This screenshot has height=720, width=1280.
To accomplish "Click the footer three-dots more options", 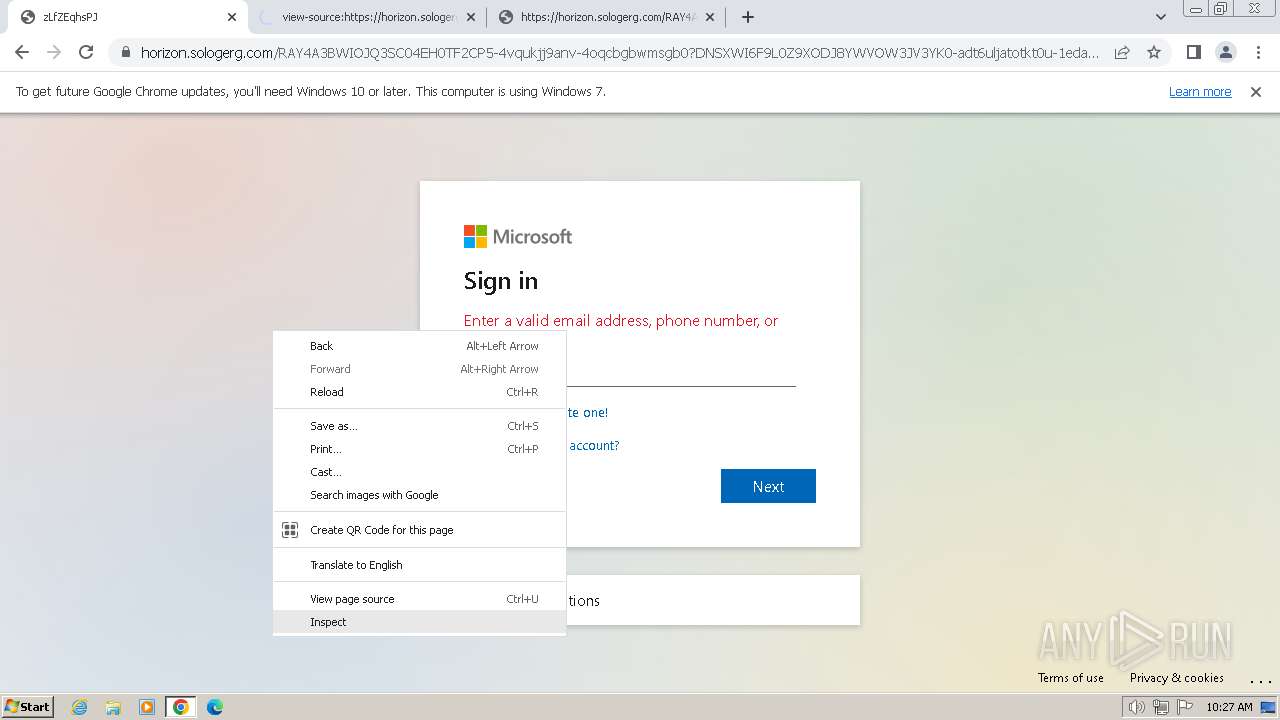I will (1260, 679).
